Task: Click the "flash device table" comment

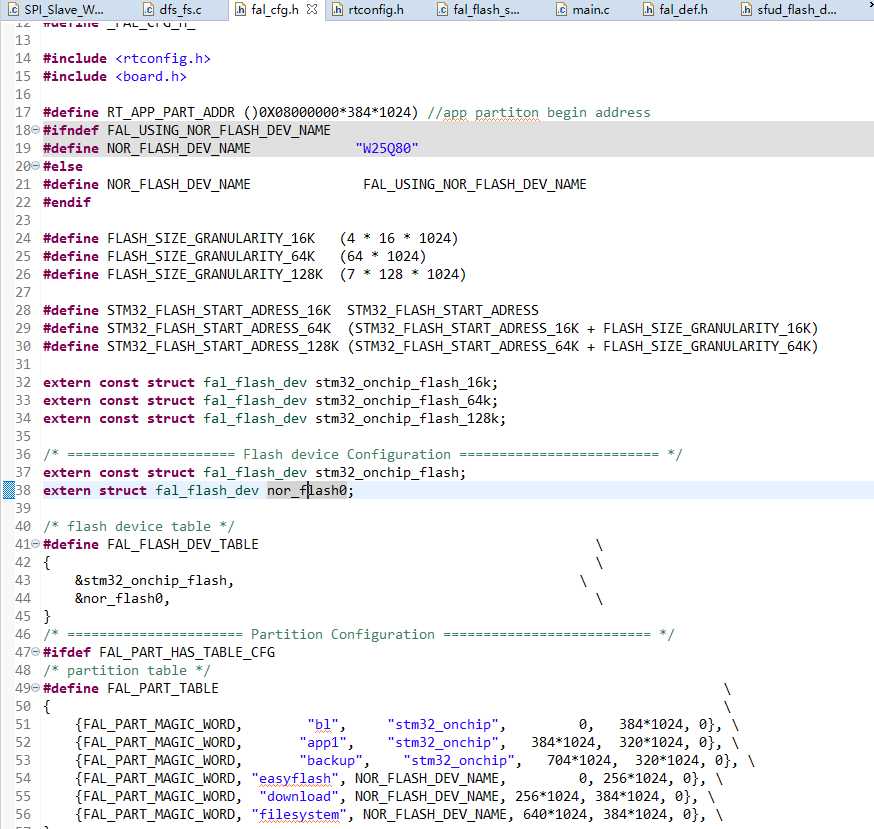Action: click(x=139, y=526)
